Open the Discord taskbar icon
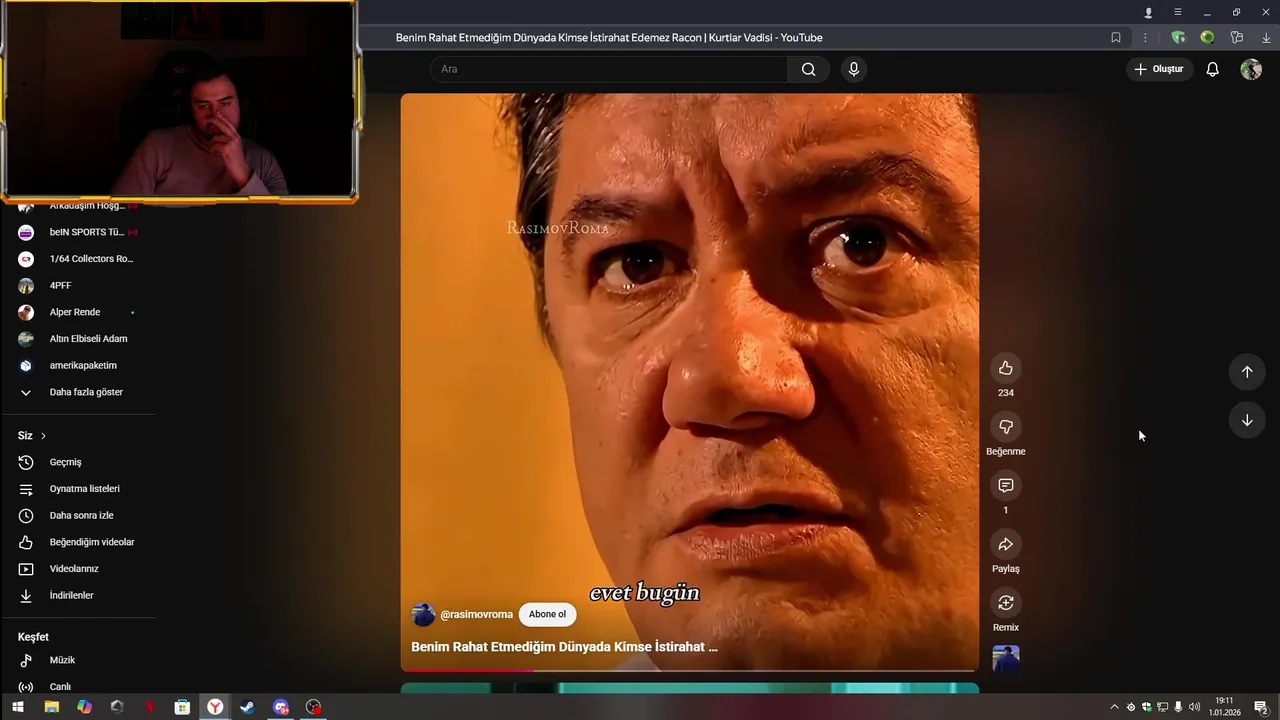 coord(280,707)
